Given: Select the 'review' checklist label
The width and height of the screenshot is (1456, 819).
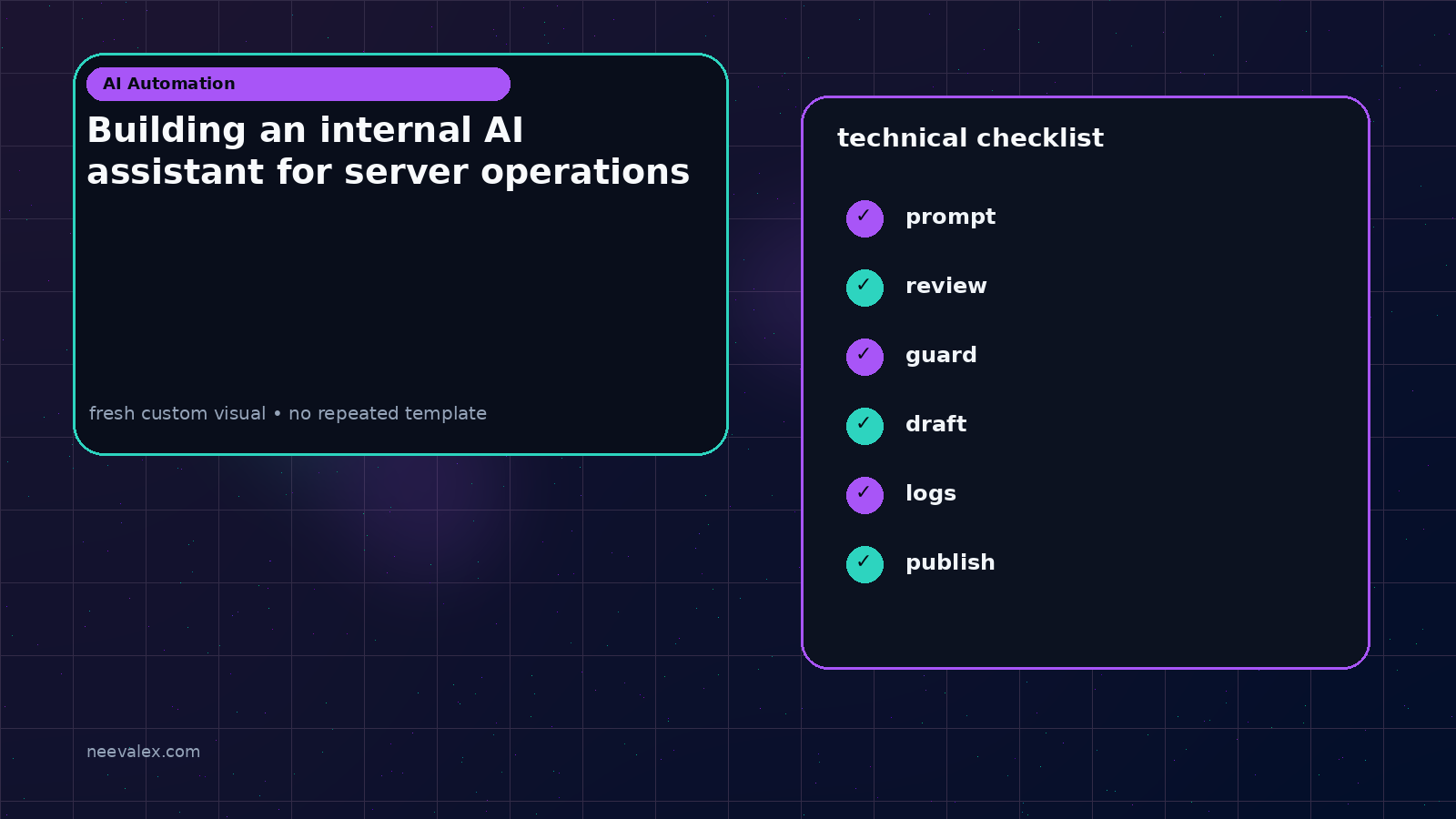Looking at the screenshot, I should [x=945, y=286].
